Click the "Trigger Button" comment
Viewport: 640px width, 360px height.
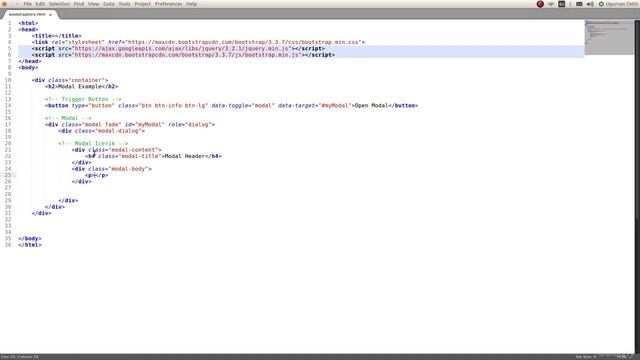(x=83, y=99)
